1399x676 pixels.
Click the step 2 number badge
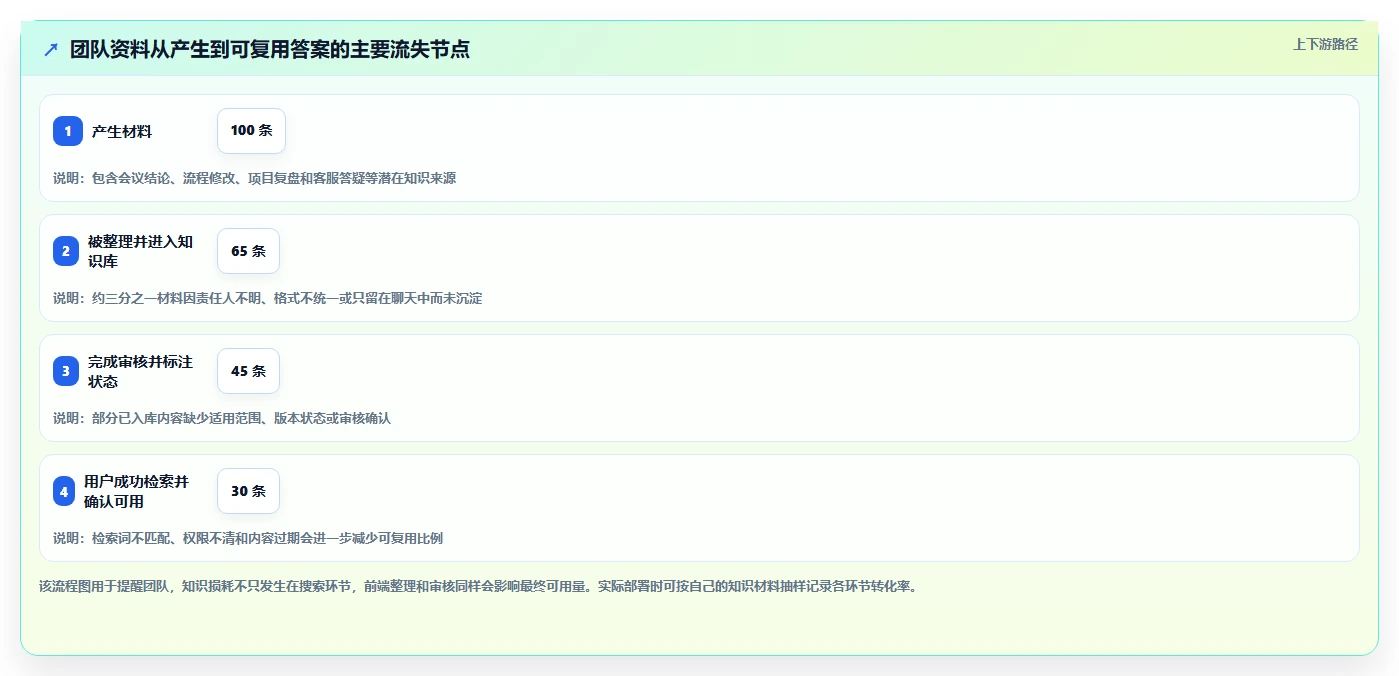click(66, 251)
